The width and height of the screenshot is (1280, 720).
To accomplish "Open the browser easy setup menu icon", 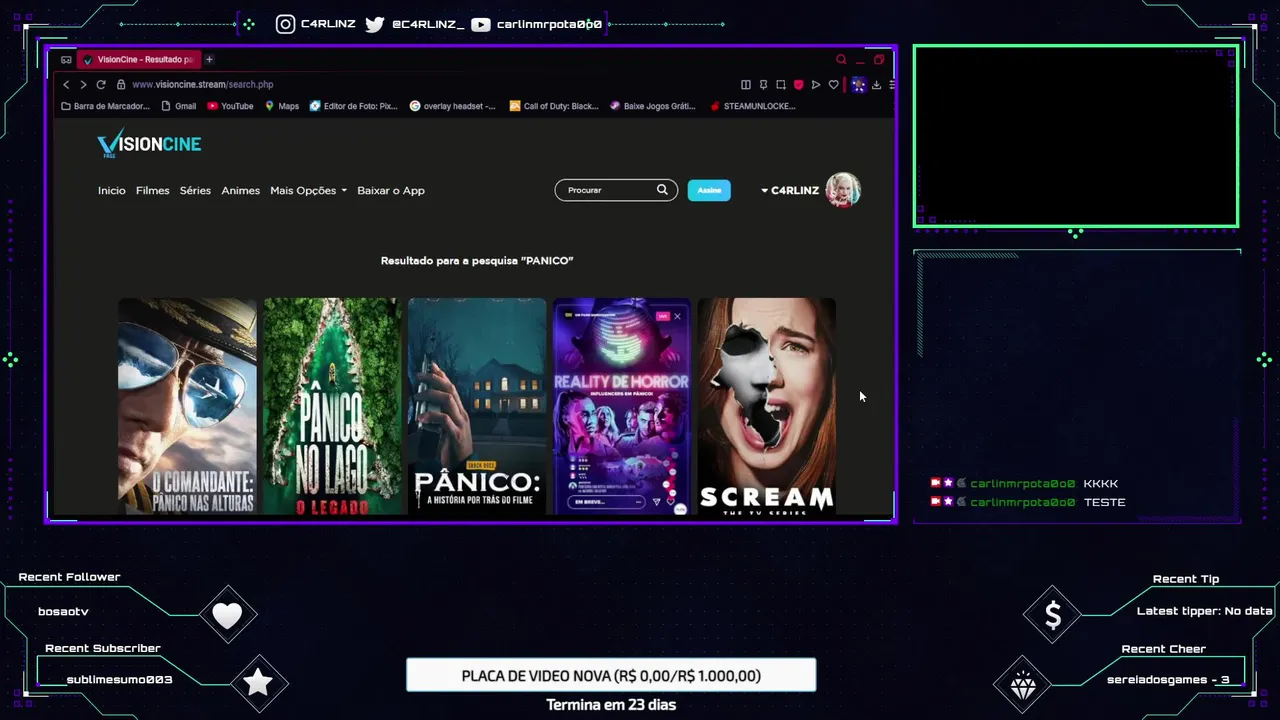I will pyautogui.click(x=891, y=85).
